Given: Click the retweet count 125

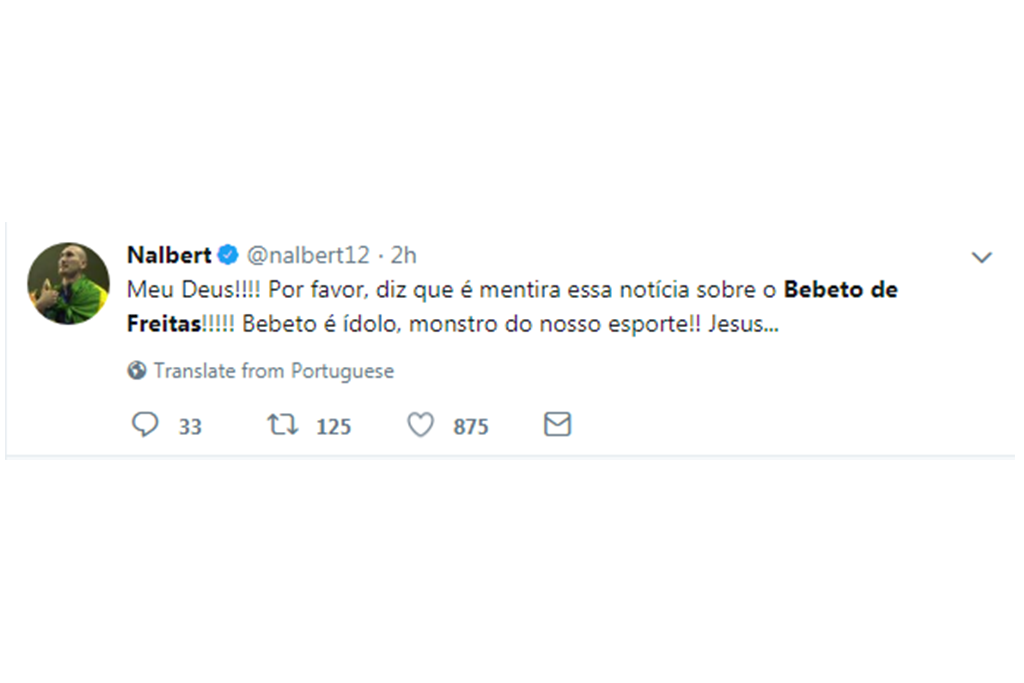Looking at the screenshot, I should click(333, 427).
